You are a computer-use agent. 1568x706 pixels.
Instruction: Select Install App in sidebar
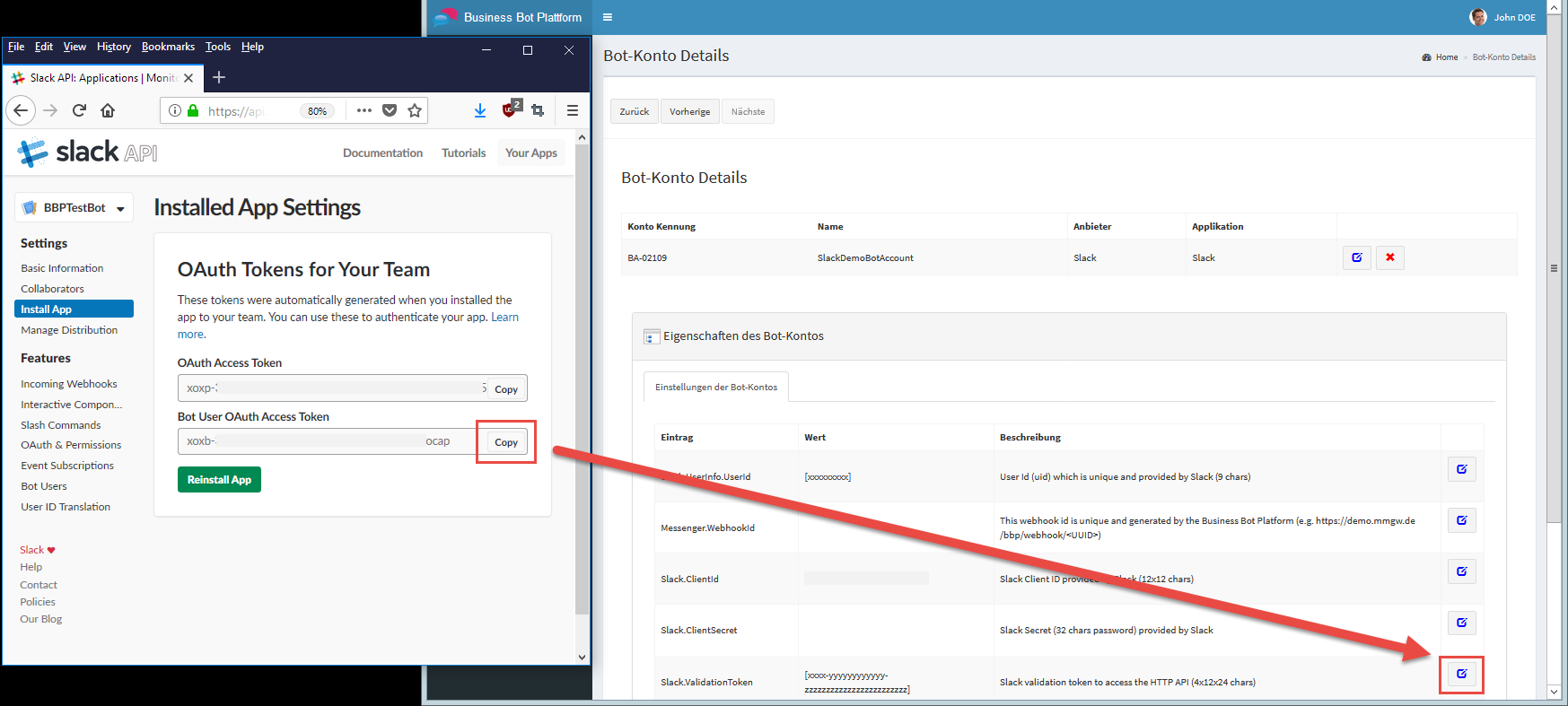(74, 309)
